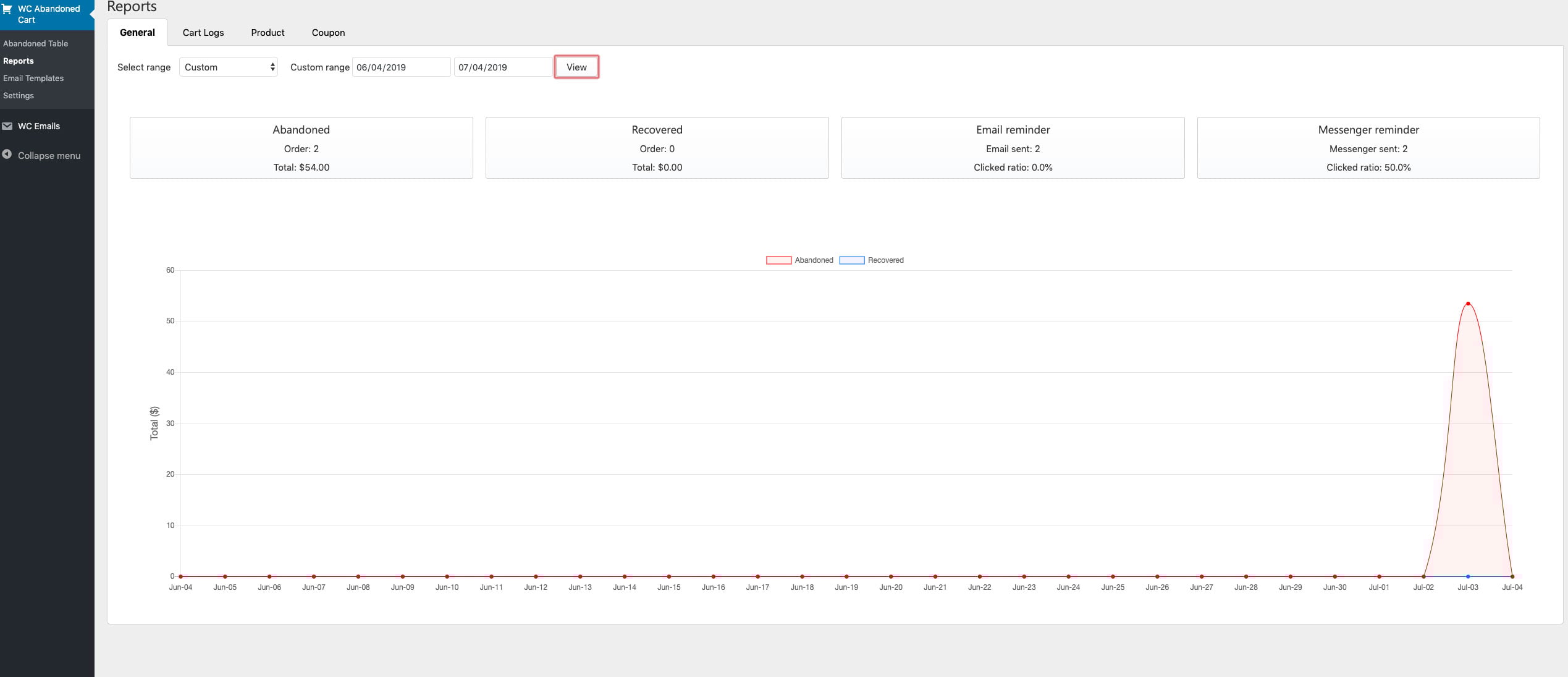
Task: Click the custom range start date field
Action: tap(401, 67)
